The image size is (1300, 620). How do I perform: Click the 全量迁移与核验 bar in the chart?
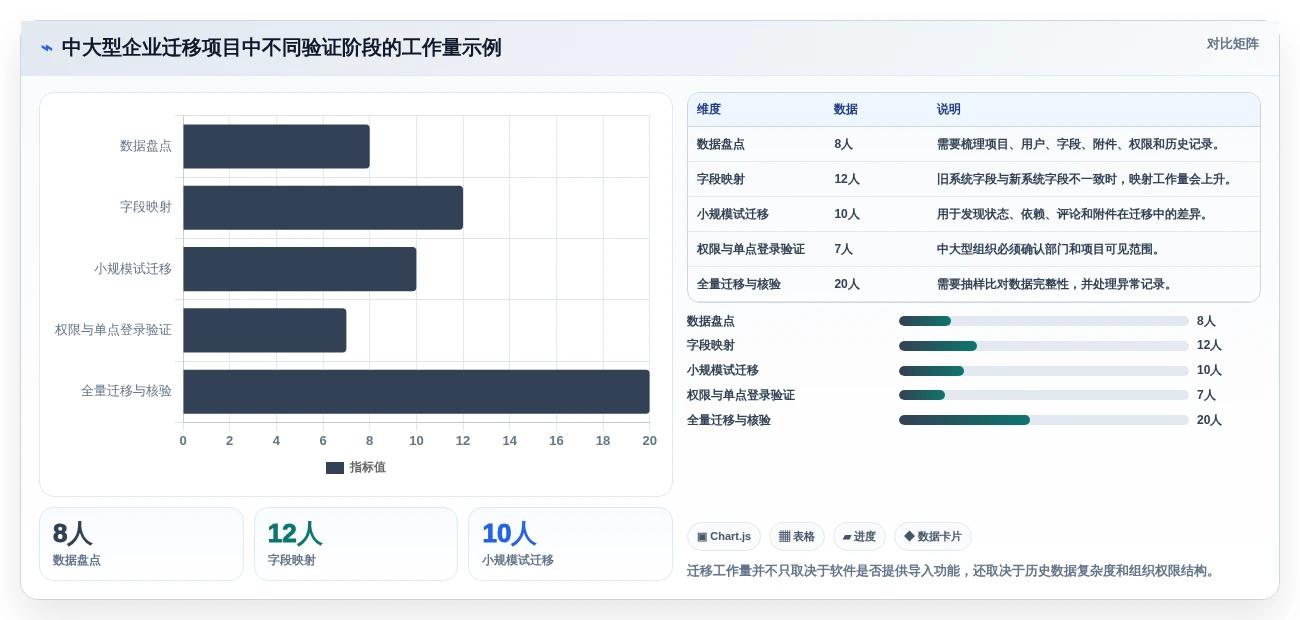[416, 392]
